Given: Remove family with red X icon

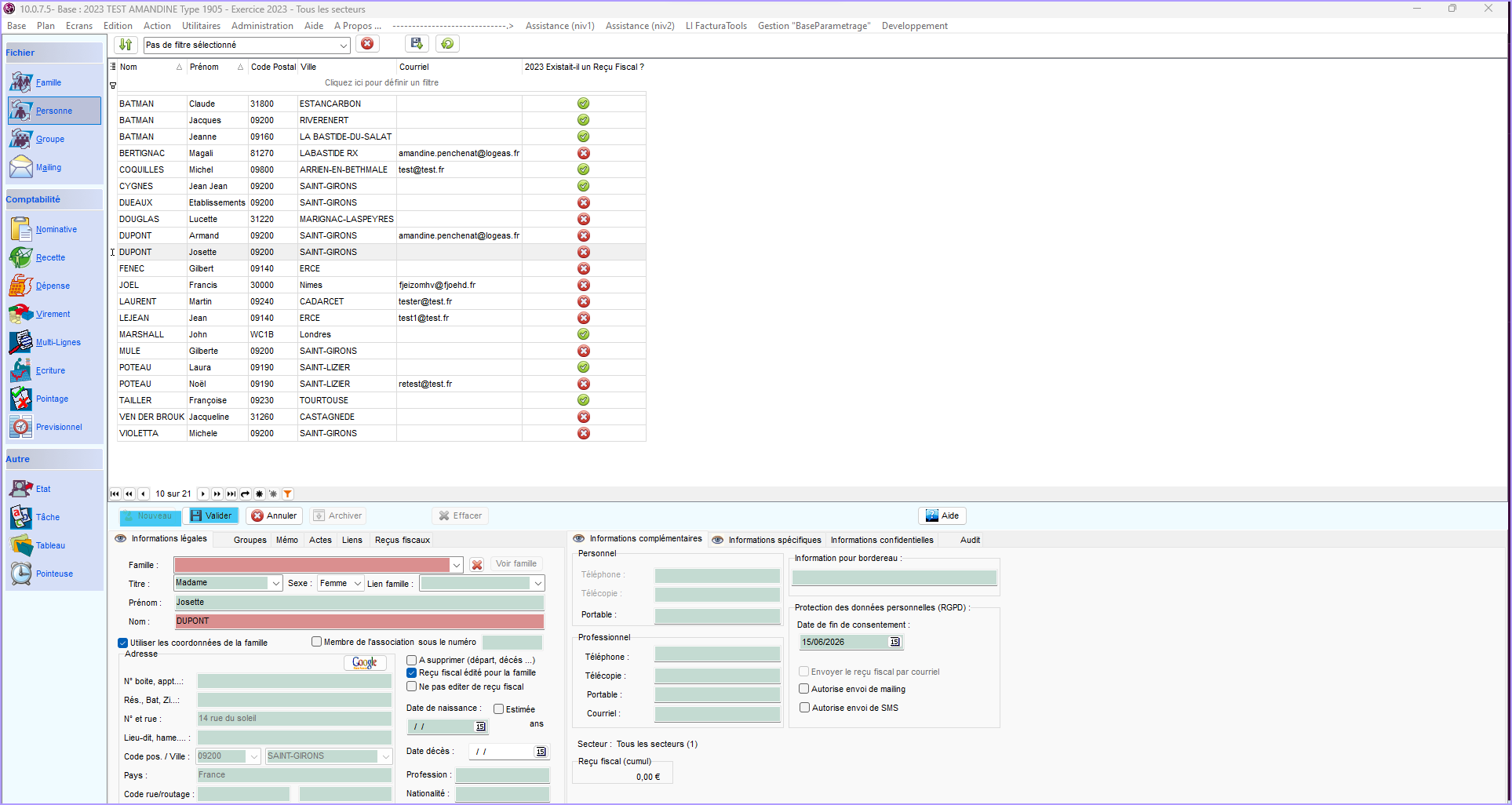Looking at the screenshot, I should coord(476,564).
